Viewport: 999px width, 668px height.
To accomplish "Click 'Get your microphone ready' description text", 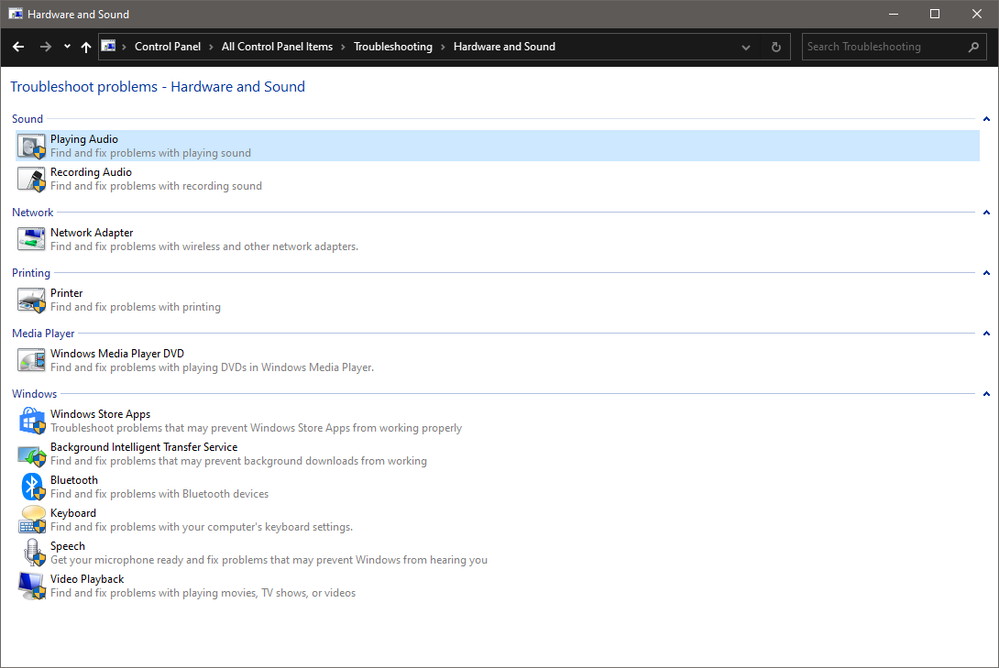I will [x=269, y=560].
